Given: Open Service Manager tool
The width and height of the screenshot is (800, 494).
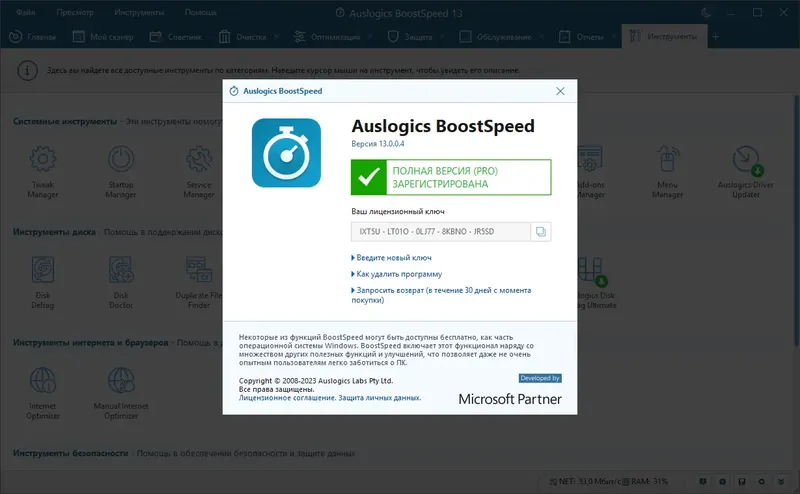Looking at the screenshot, I should (199, 172).
